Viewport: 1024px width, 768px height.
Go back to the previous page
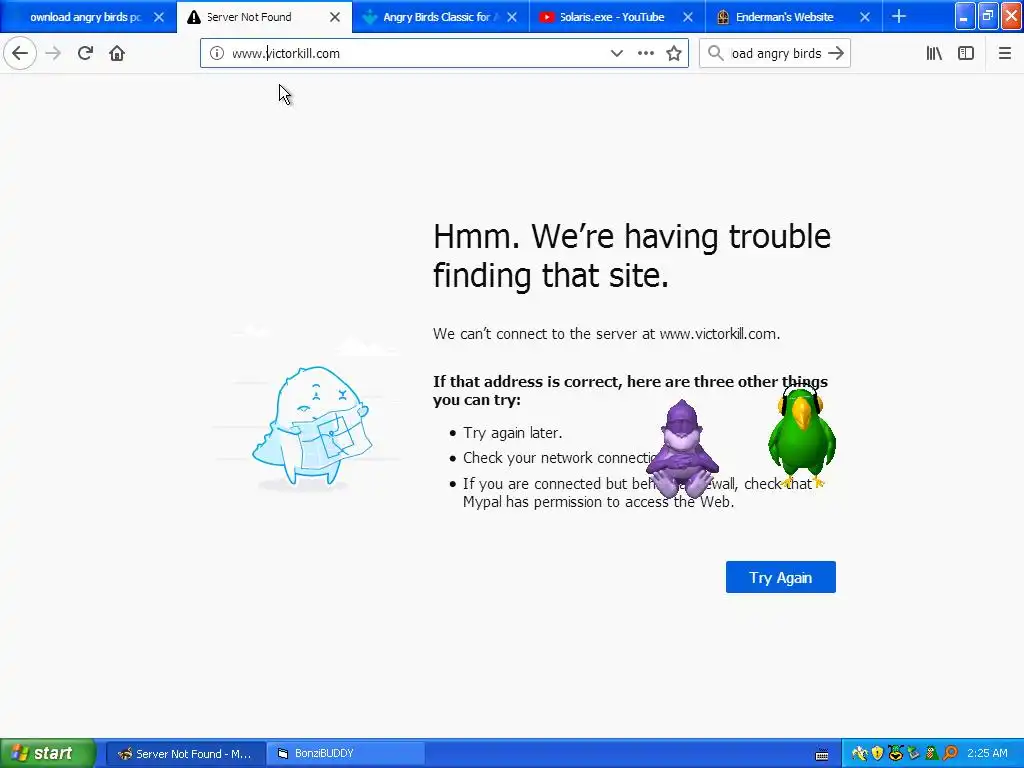(20, 53)
